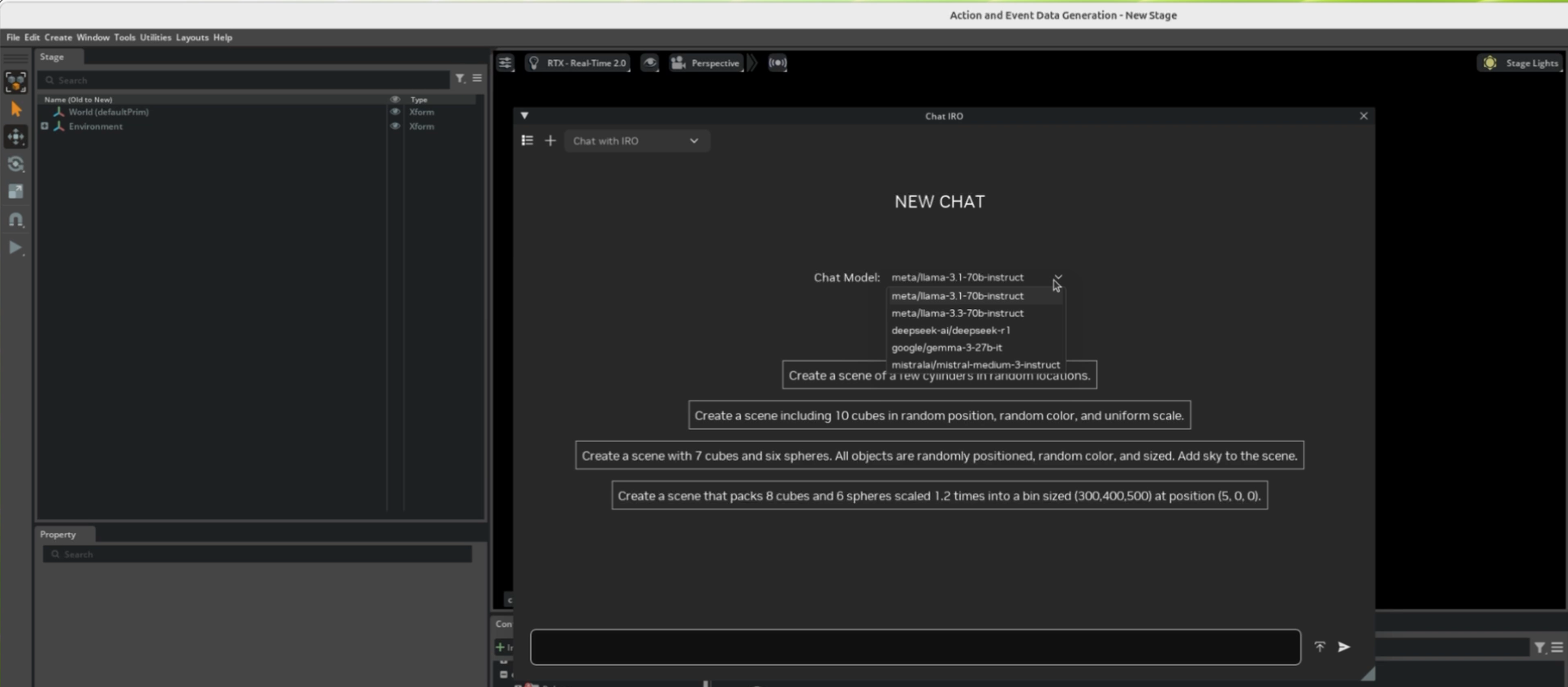Select the World (defaultPrim) tree item

(x=108, y=112)
